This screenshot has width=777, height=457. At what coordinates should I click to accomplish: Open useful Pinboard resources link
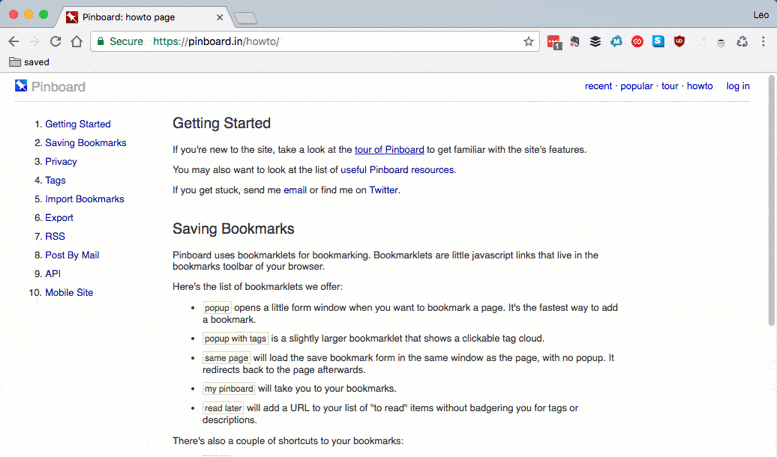[x=397, y=170]
